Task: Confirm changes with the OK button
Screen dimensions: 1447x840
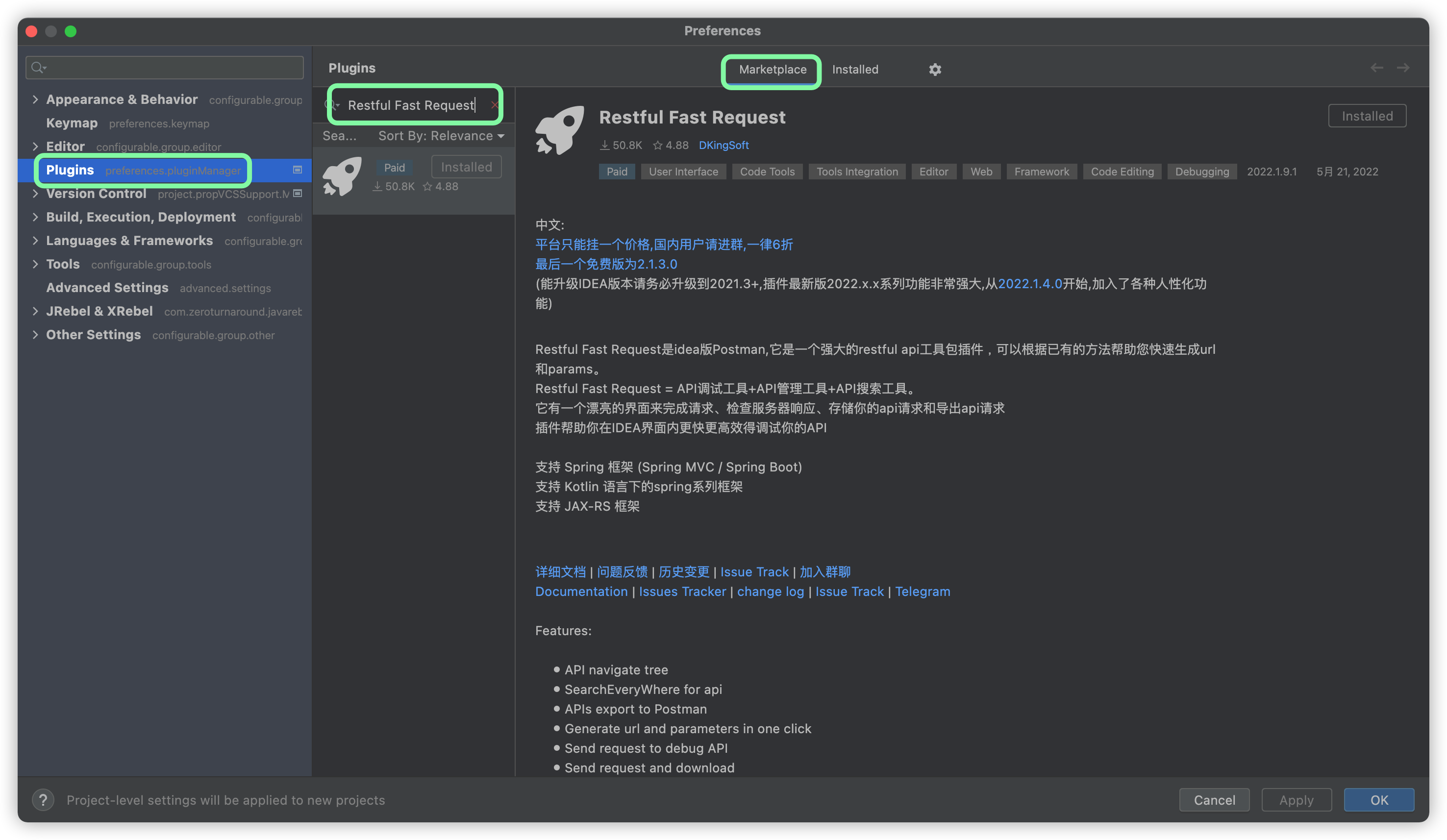Action: click(1379, 800)
